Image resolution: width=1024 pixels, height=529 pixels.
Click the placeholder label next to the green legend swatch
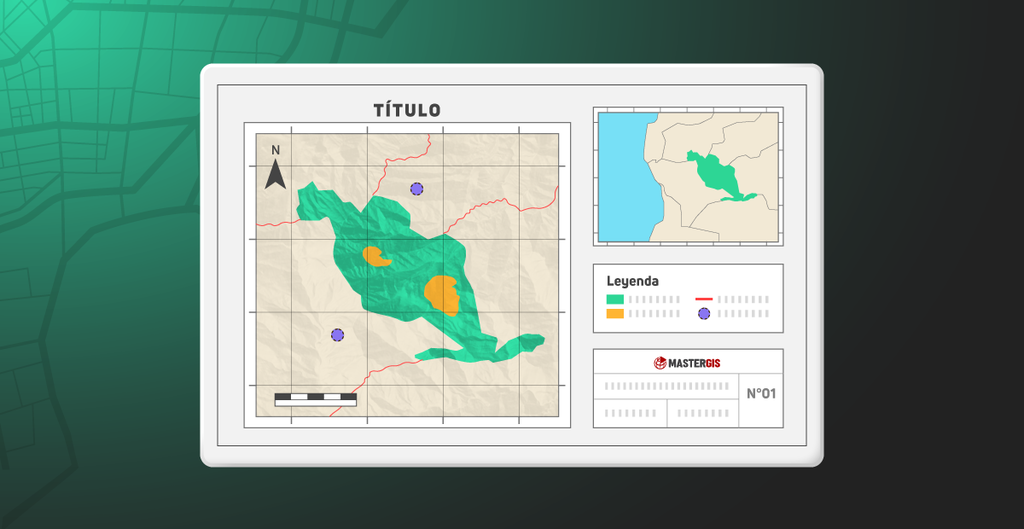(x=655, y=299)
